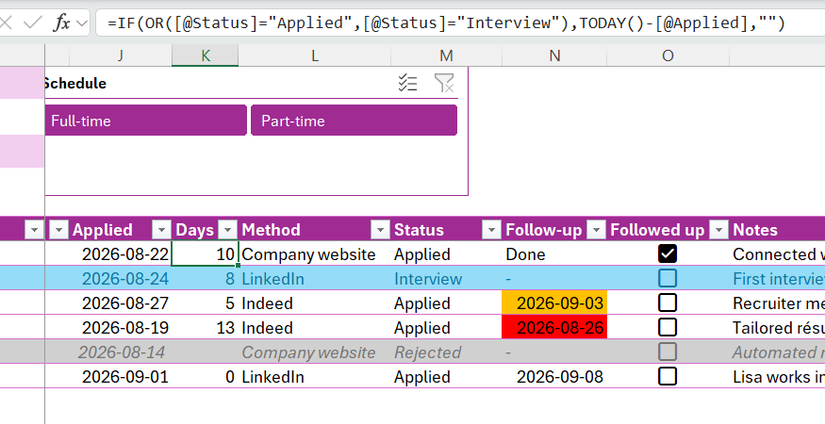Open the Applied column filter dropdown

coord(162,230)
